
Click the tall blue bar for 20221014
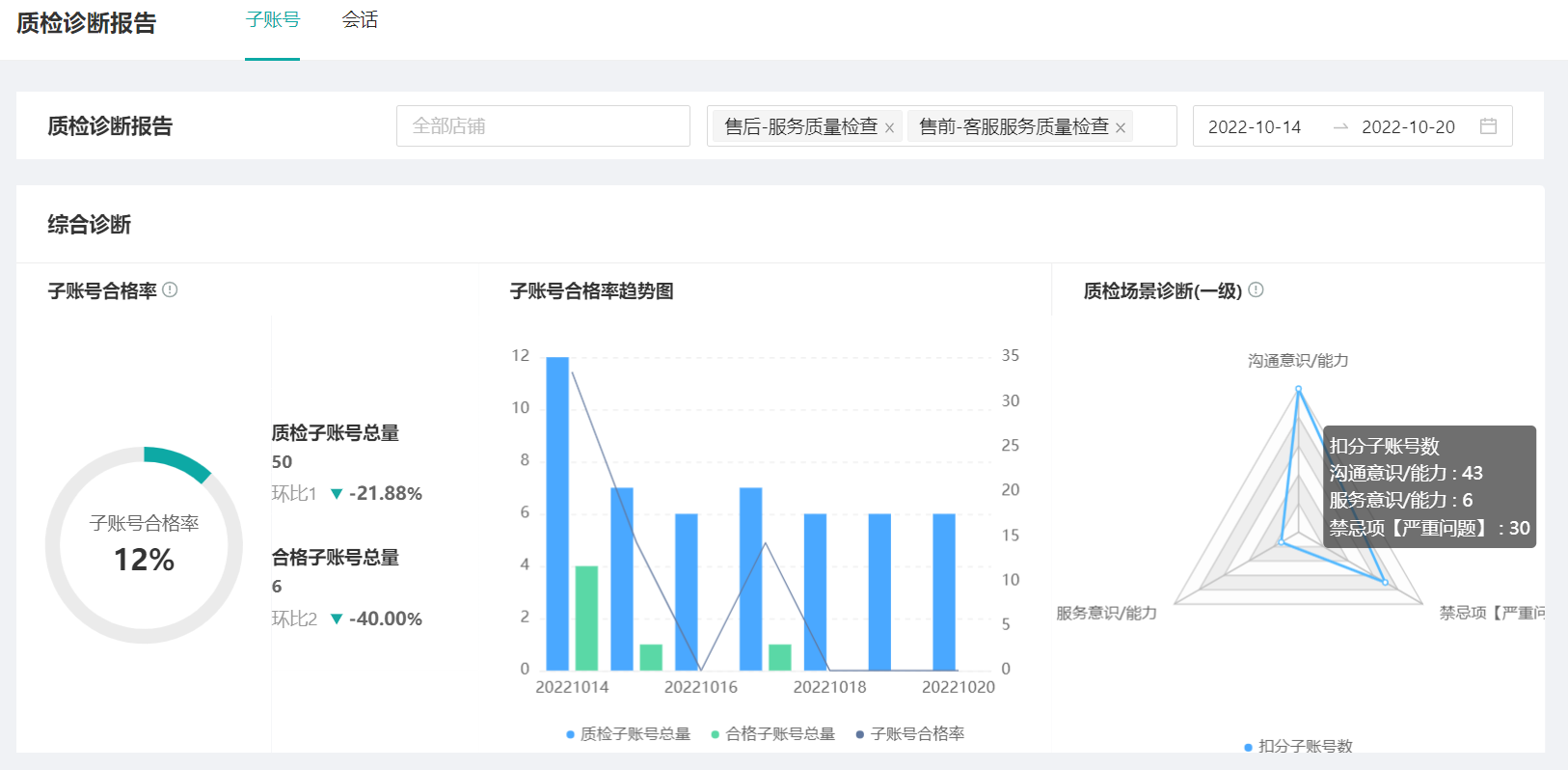pos(557,513)
